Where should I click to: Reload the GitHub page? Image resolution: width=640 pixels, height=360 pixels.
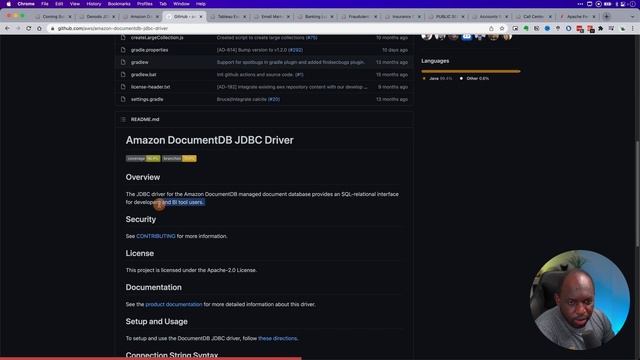pos(29,29)
